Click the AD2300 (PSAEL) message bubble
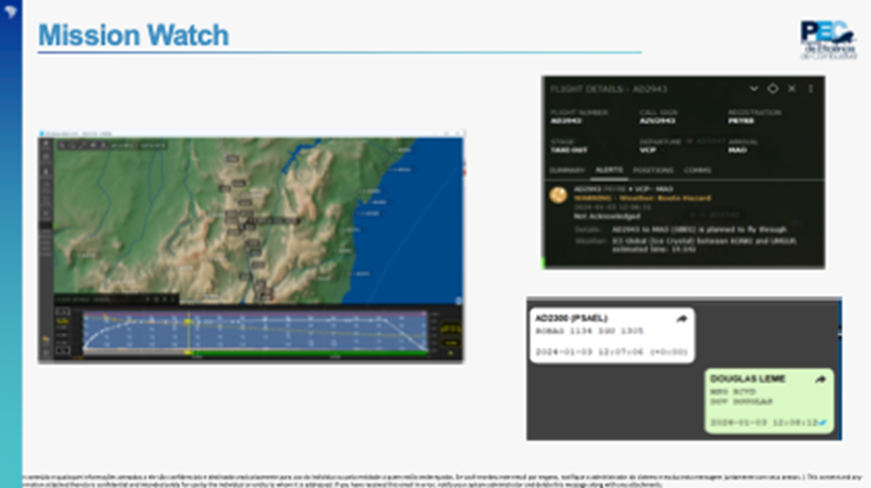871x488 pixels. tap(612, 335)
